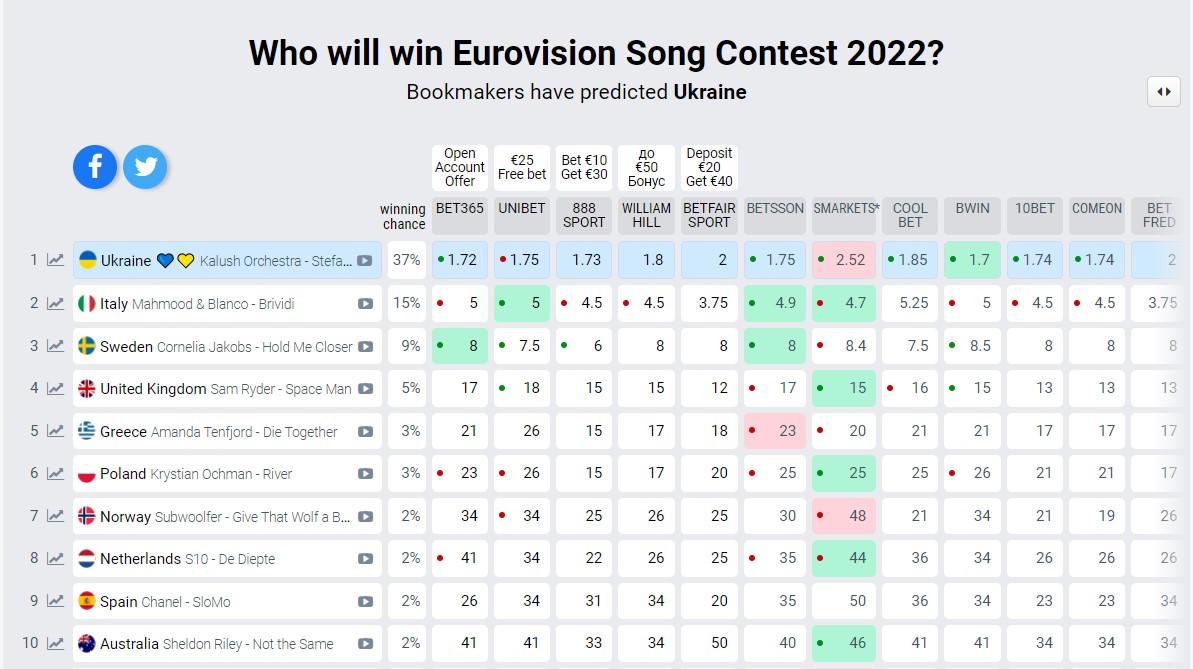Open the Poland Krystian Ochman entry
The width and height of the screenshot is (1193, 669).
click(196, 474)
